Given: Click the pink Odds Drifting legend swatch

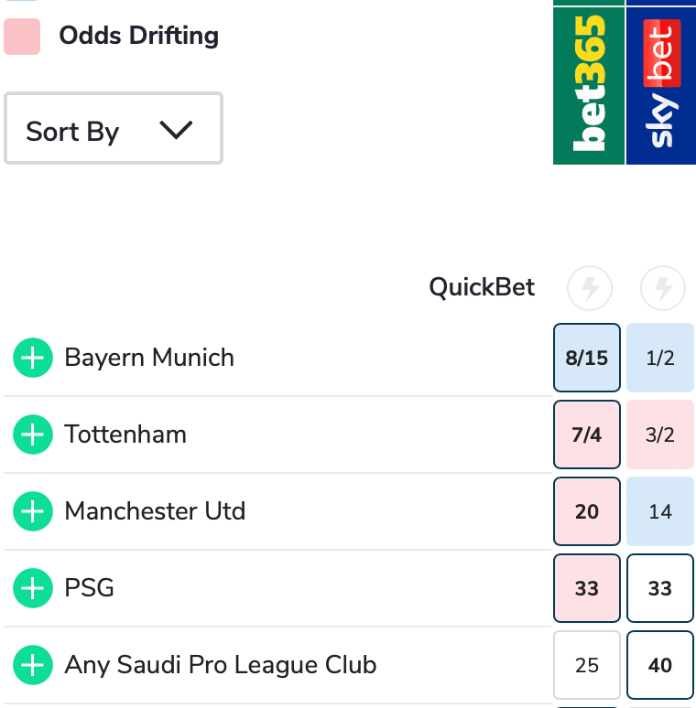Looking at the screenshot, I should 22,37.
